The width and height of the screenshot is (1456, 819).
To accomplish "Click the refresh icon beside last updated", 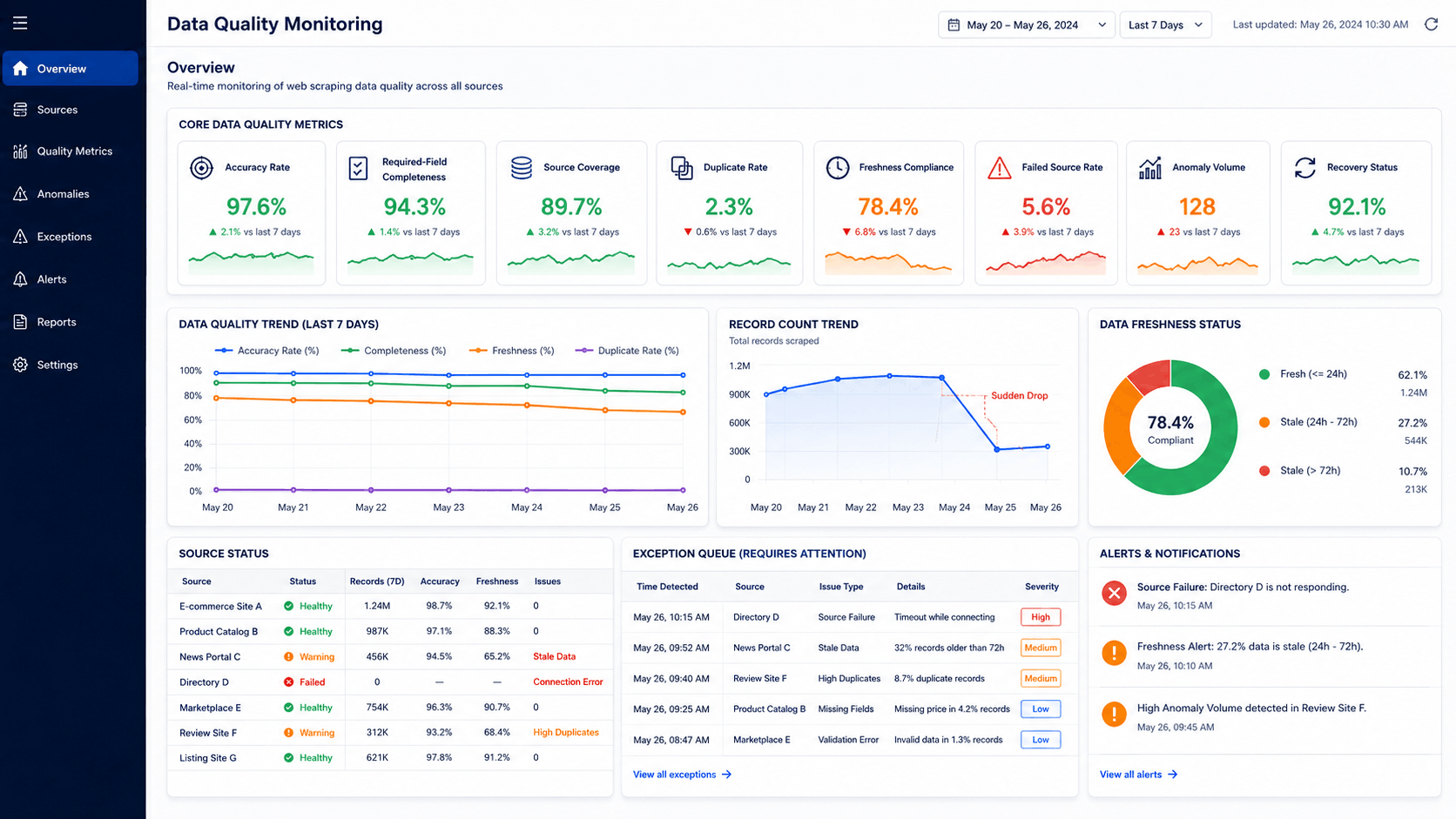I will [1431, 24].
